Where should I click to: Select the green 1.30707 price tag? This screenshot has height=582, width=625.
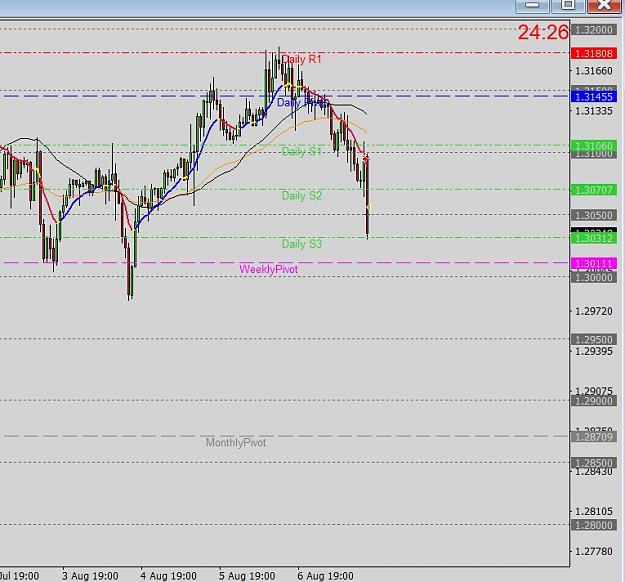click(x=594, y=190)
